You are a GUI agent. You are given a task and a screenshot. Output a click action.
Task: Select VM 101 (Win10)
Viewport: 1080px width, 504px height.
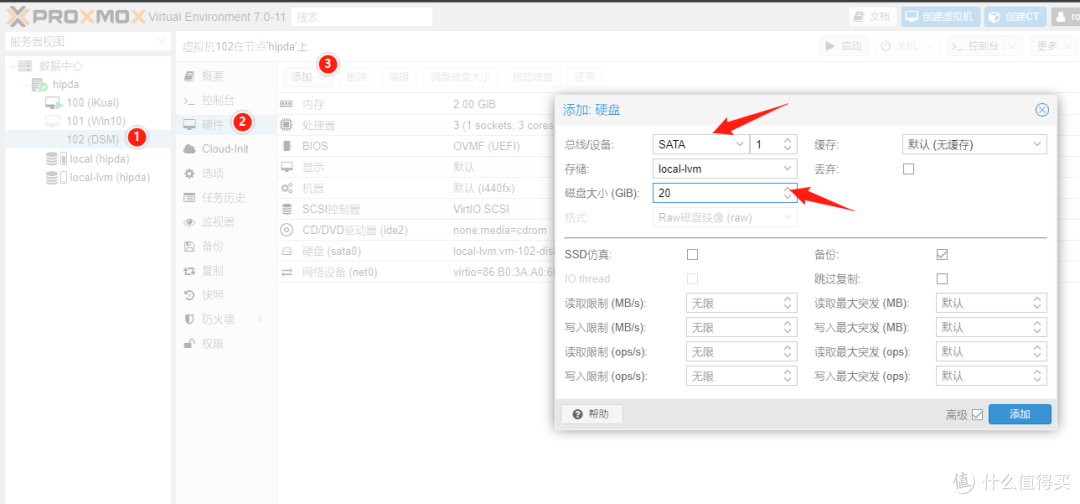coord(96,122)
